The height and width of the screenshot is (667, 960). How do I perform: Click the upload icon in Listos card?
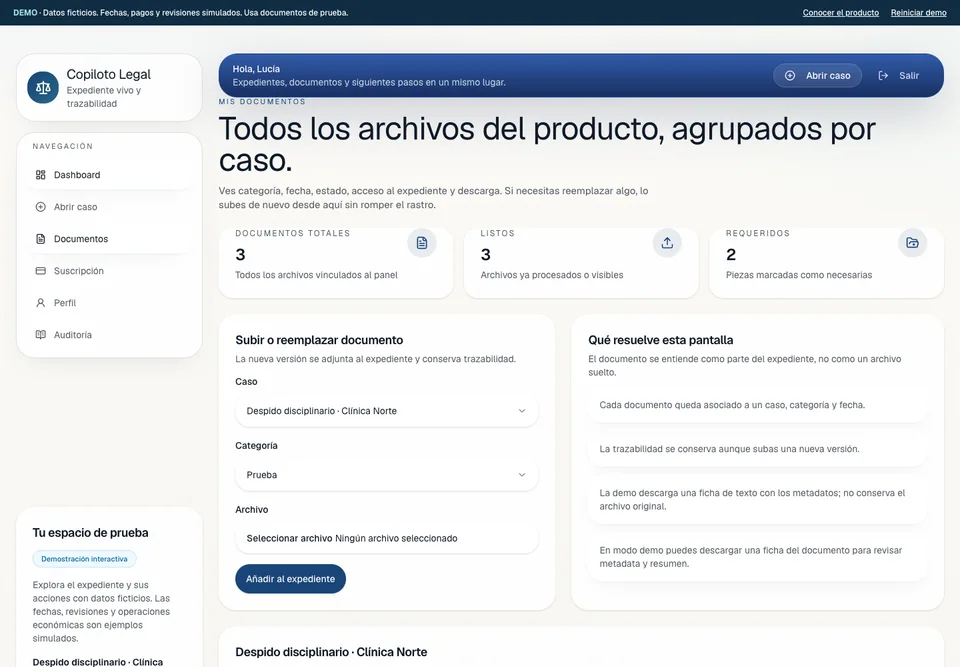pos(667,243)
